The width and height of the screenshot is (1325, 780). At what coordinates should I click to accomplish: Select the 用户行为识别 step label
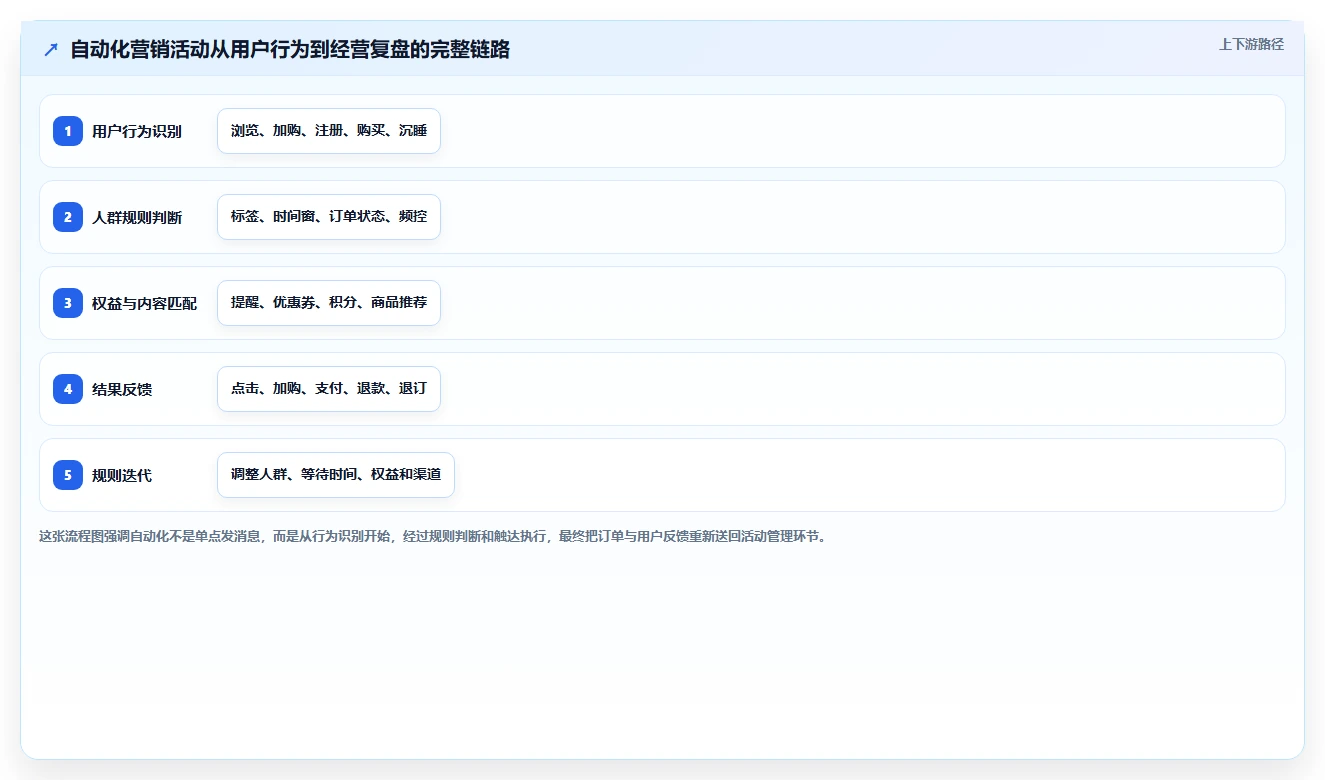point(137,131)
